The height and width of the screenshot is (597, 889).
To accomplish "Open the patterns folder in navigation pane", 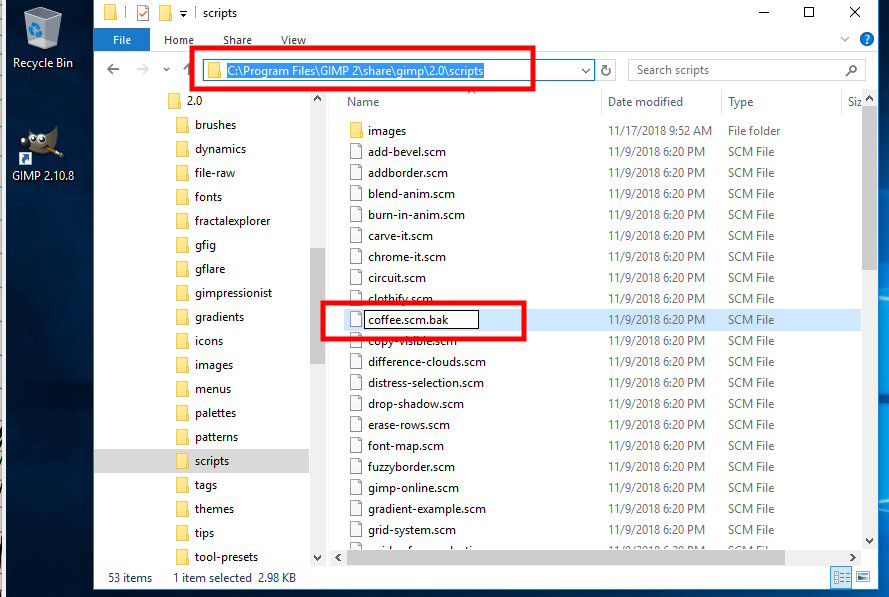I will tap(207, 437).
